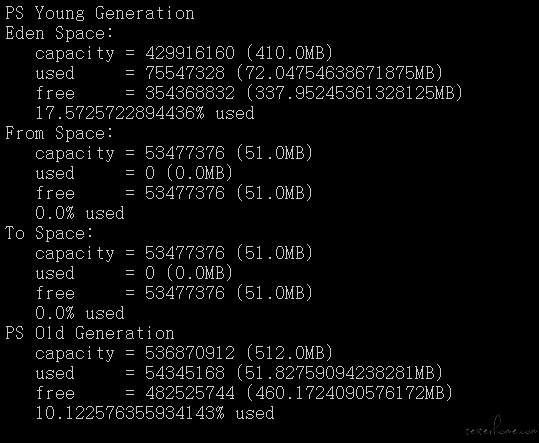The height and width of the screenshot is (443, 539).
Task: Click the To Space label
Action: coord(49,233)
